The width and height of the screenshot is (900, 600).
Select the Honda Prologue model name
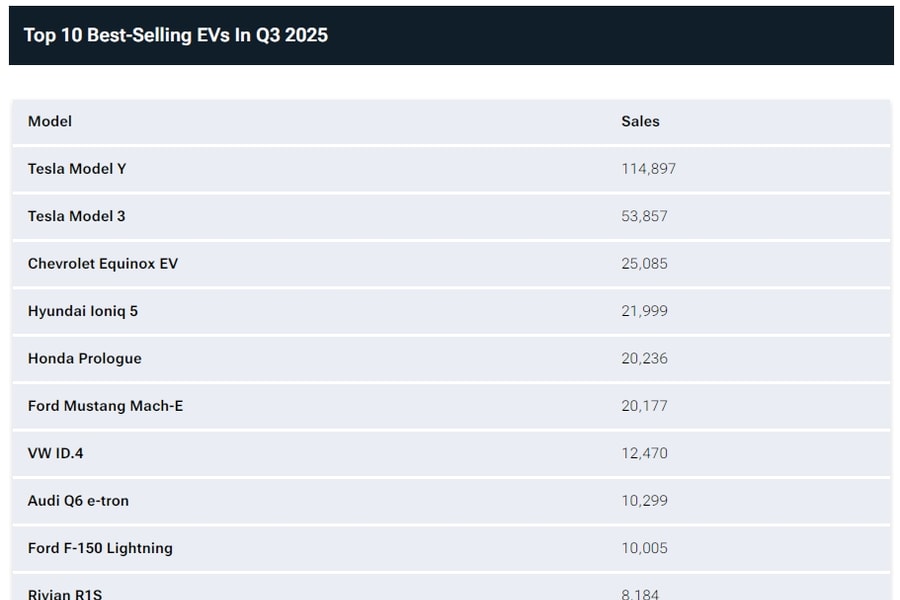(x=85, y=358)
